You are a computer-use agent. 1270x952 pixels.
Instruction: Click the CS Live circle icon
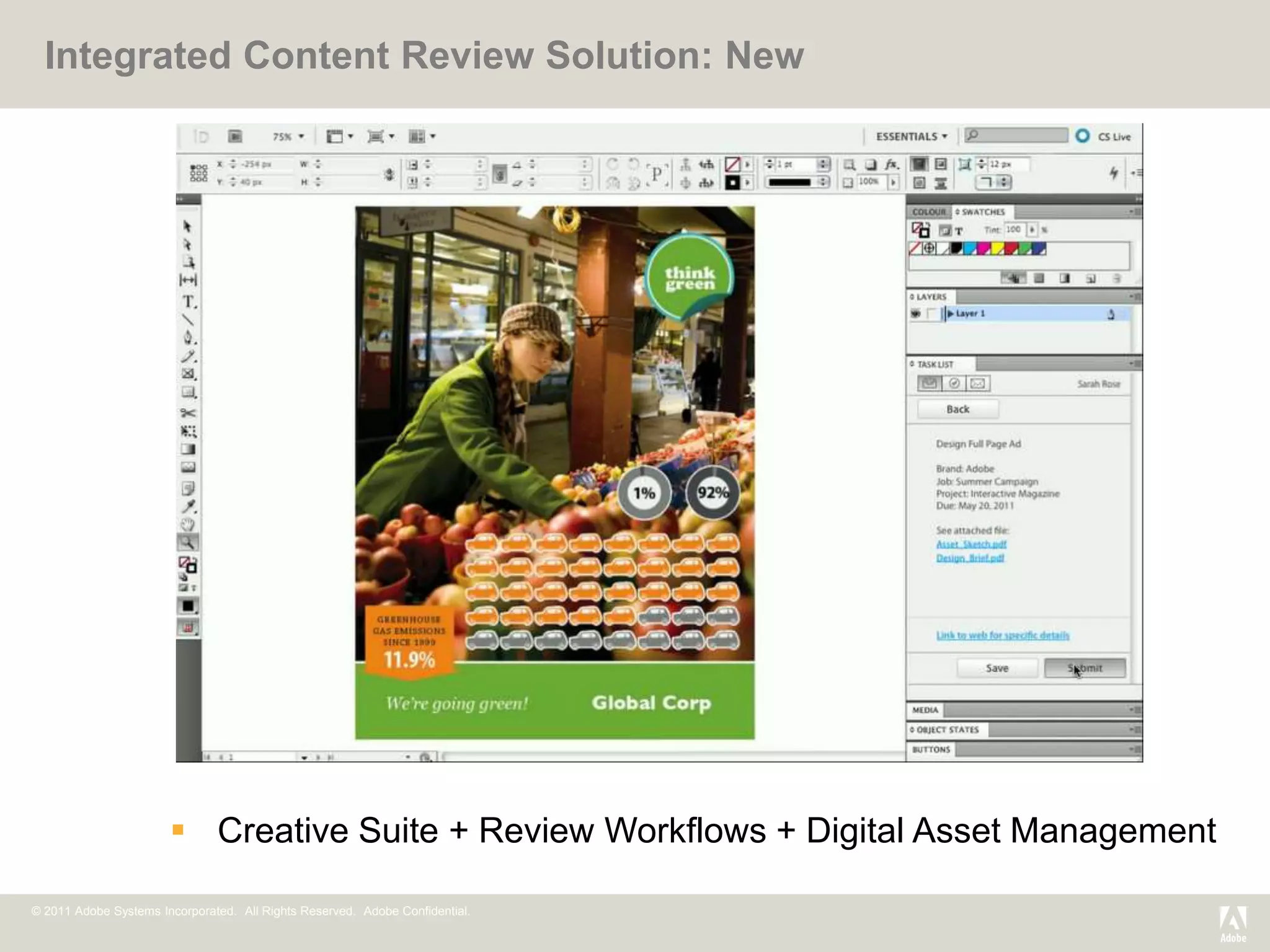pos(1083,136)
